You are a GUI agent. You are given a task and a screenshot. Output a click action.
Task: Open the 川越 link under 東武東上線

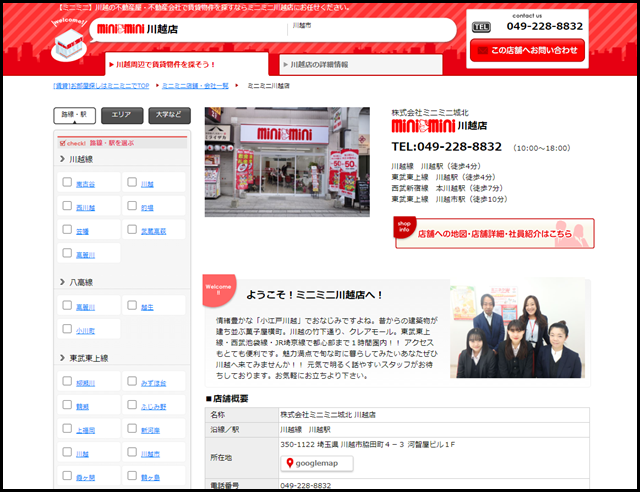click(x=82, y=454)
